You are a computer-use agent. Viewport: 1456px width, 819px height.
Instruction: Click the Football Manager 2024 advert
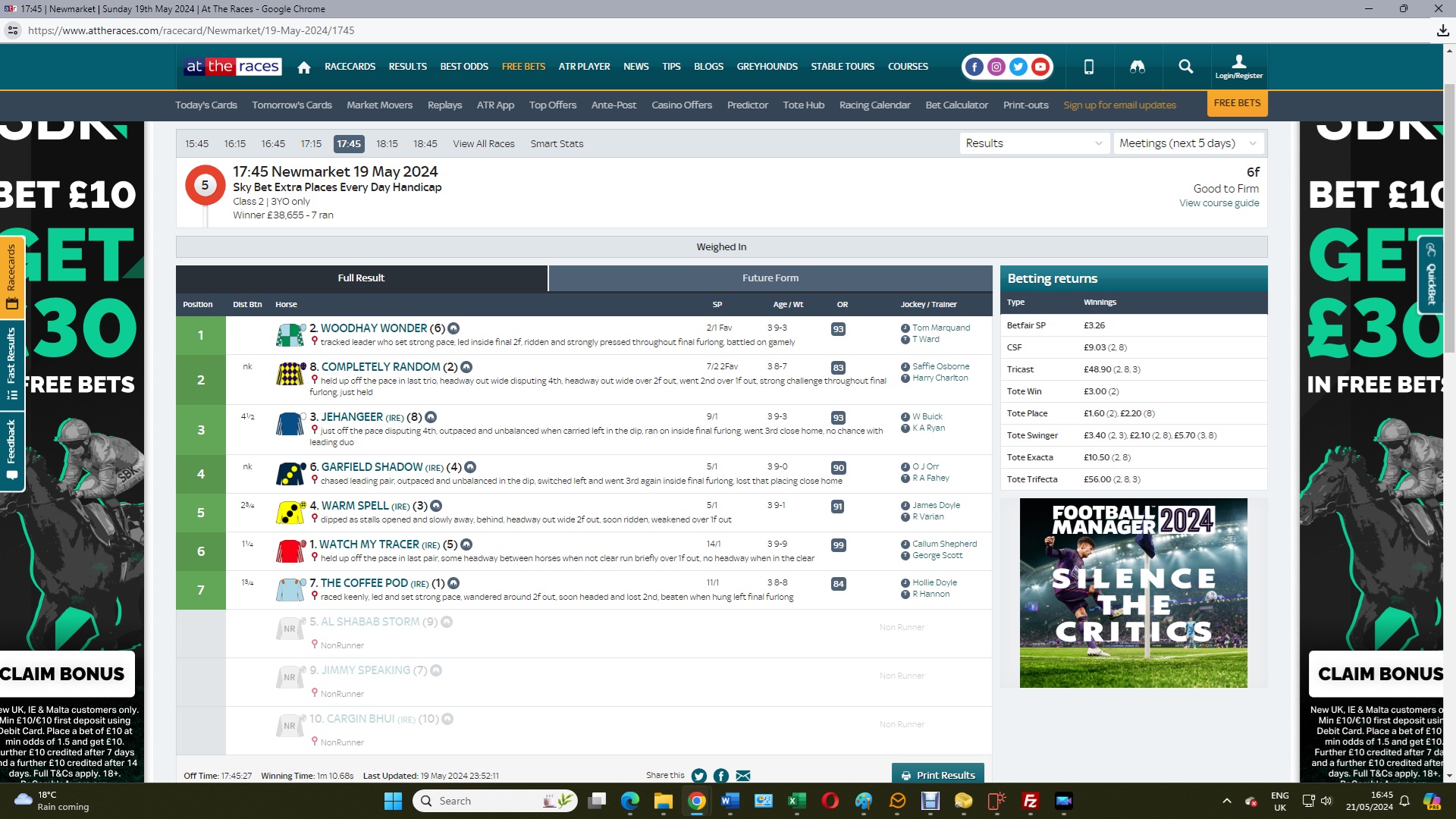[x=1133, y=593]
